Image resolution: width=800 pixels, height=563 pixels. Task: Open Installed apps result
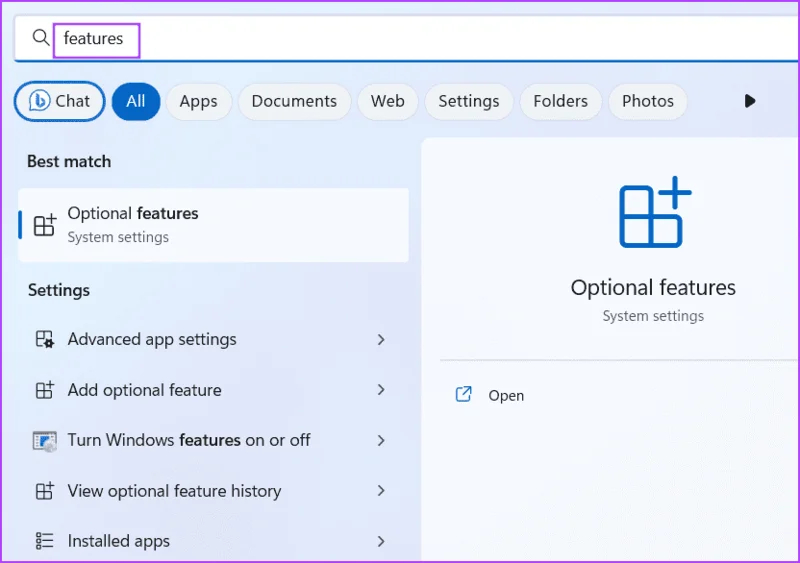click(x=213, y=541)
